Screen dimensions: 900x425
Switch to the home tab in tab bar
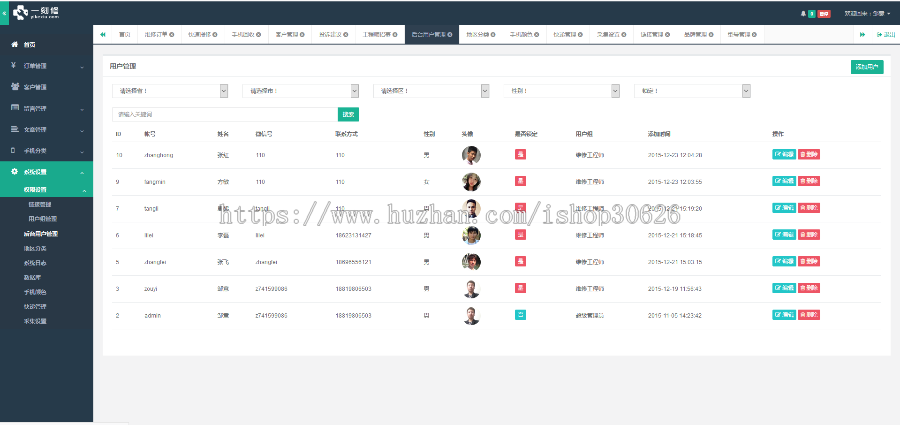tap(124, 34)
